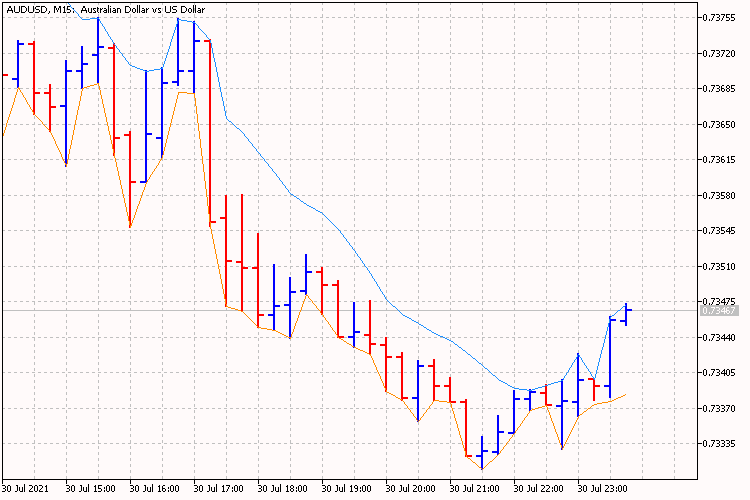Click time axis label '30 Jul 19:00'

click(346, 489)
